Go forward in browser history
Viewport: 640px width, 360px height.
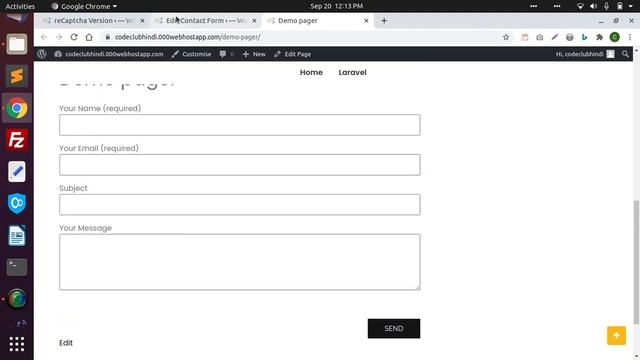(x=59, y=37)
